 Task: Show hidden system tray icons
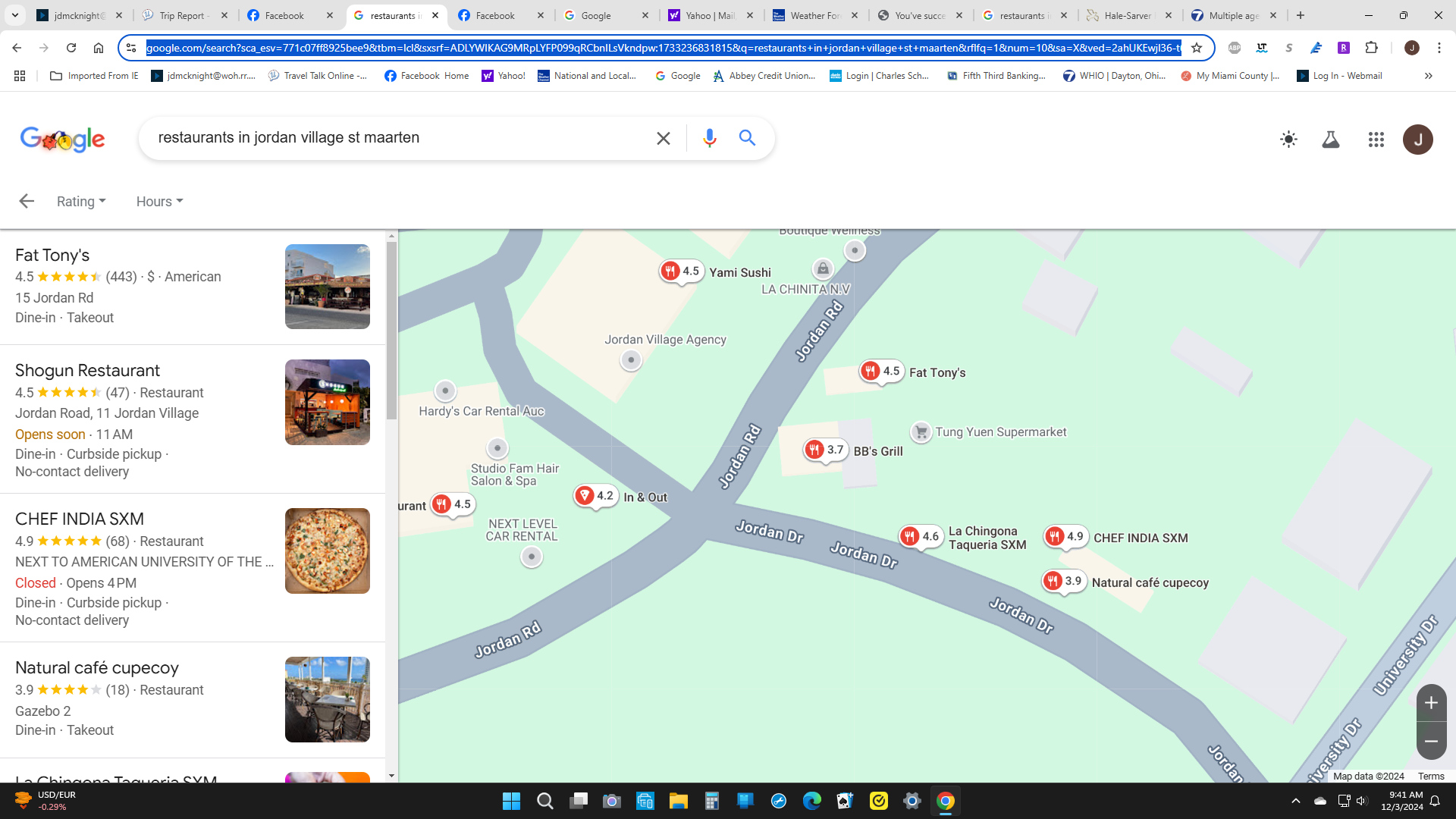(x=1296, y=801)
